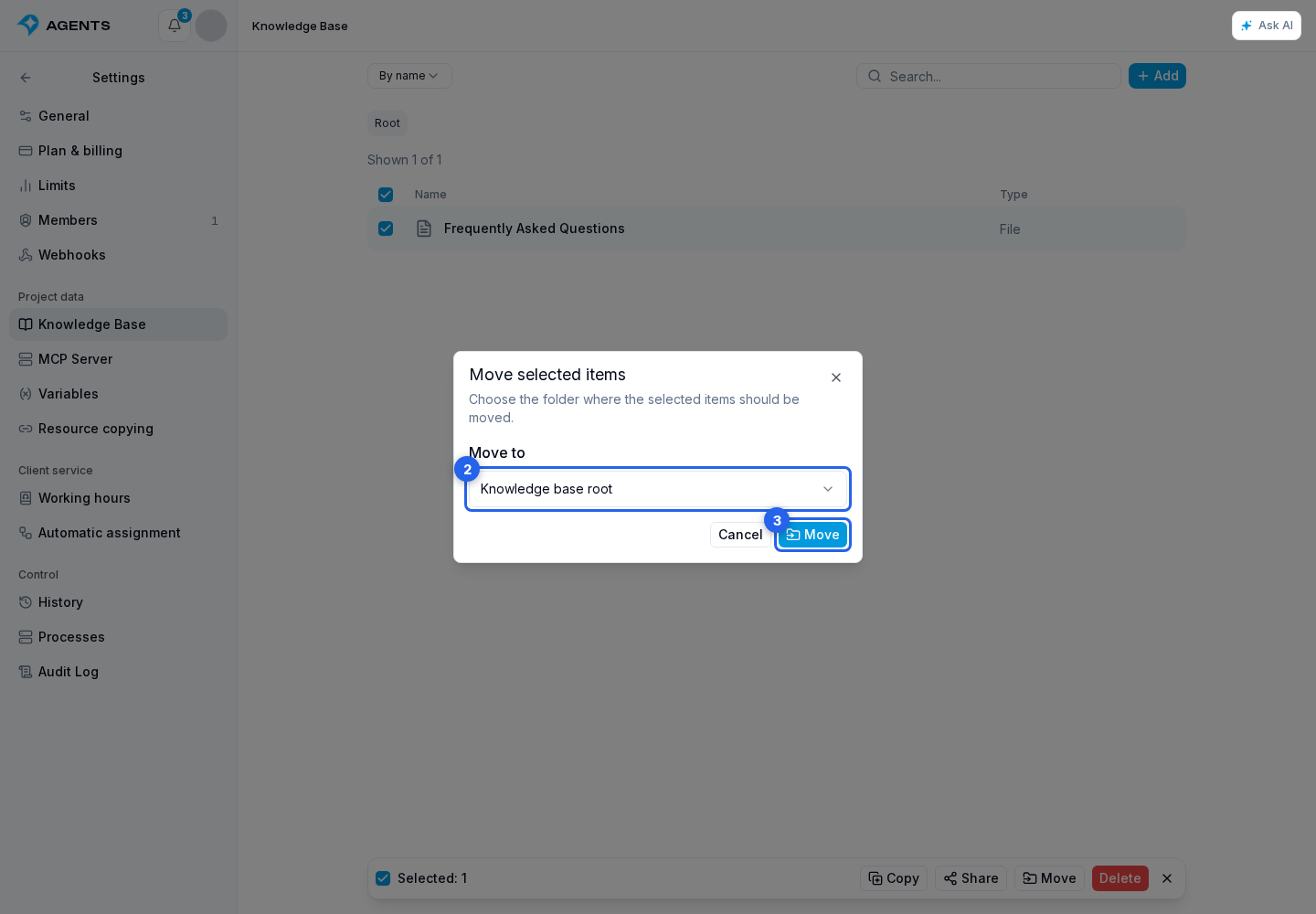Image resolution: width=1316 pixels, height=914 pixels.
Task: Click the user avatar circle
Action: (211, 26)
